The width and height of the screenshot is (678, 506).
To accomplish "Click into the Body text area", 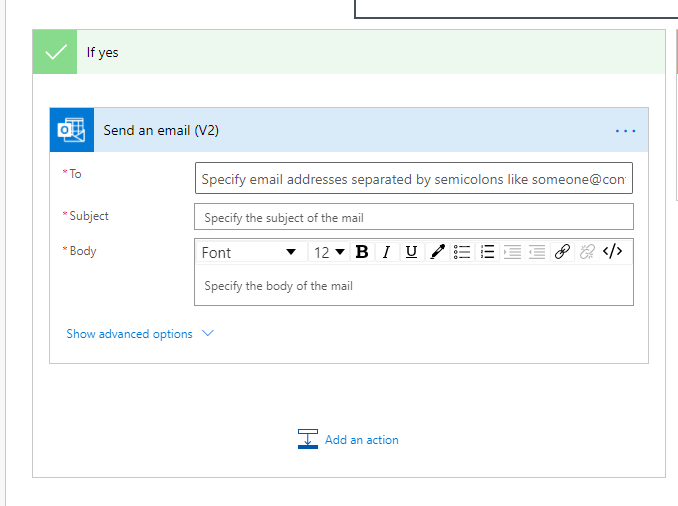I will click(x=414, y=285).
